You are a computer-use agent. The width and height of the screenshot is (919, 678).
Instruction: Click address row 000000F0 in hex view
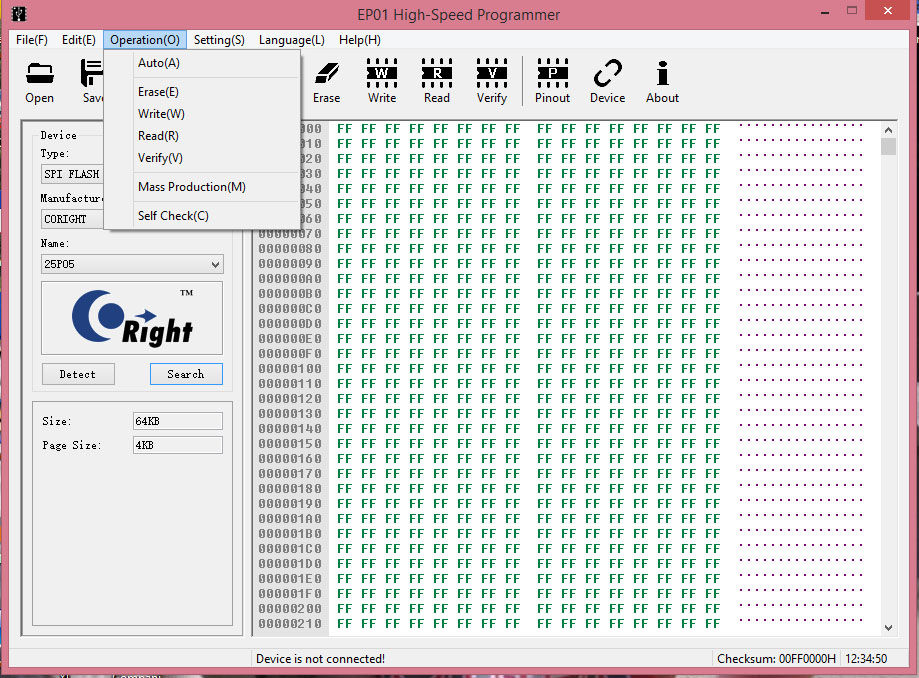pos(290,354)
